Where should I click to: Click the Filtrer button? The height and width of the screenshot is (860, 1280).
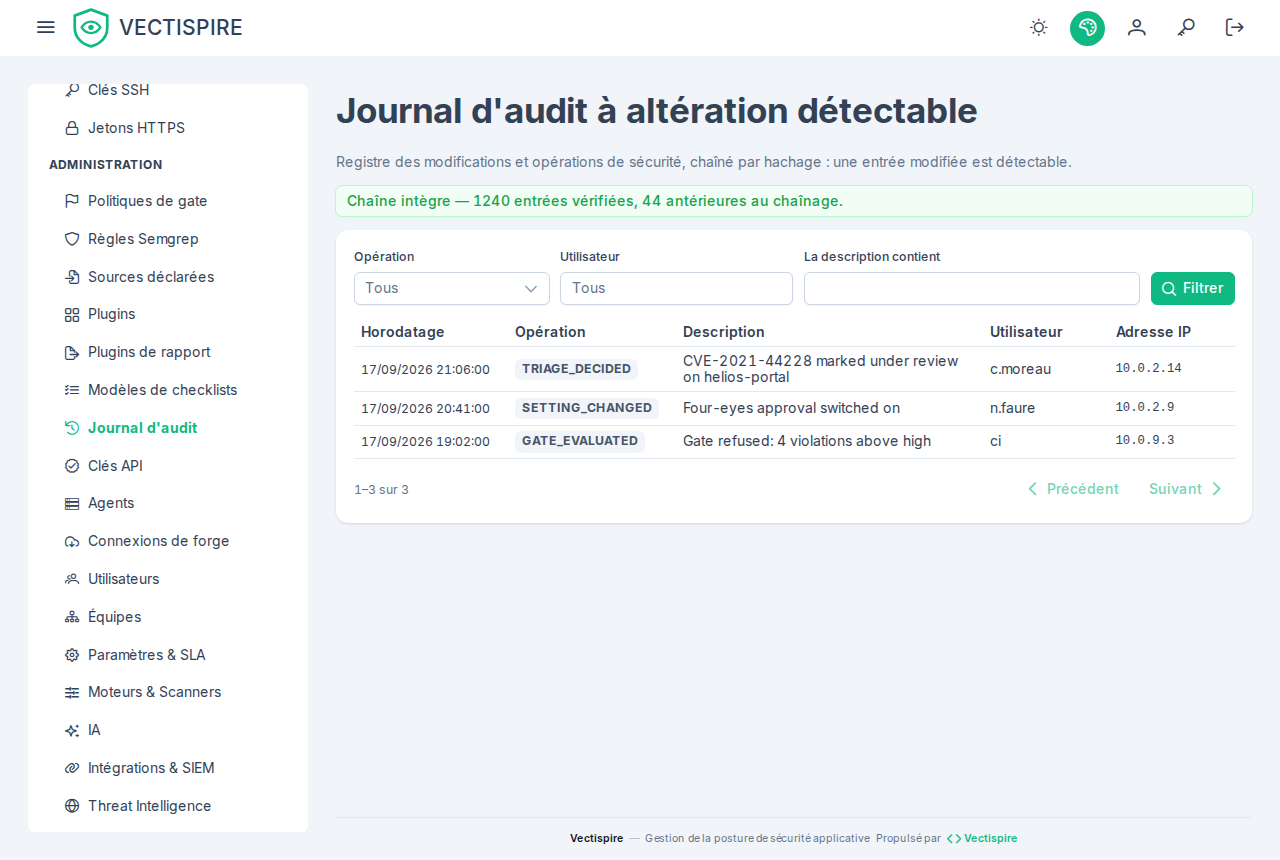coord(1193,288)
